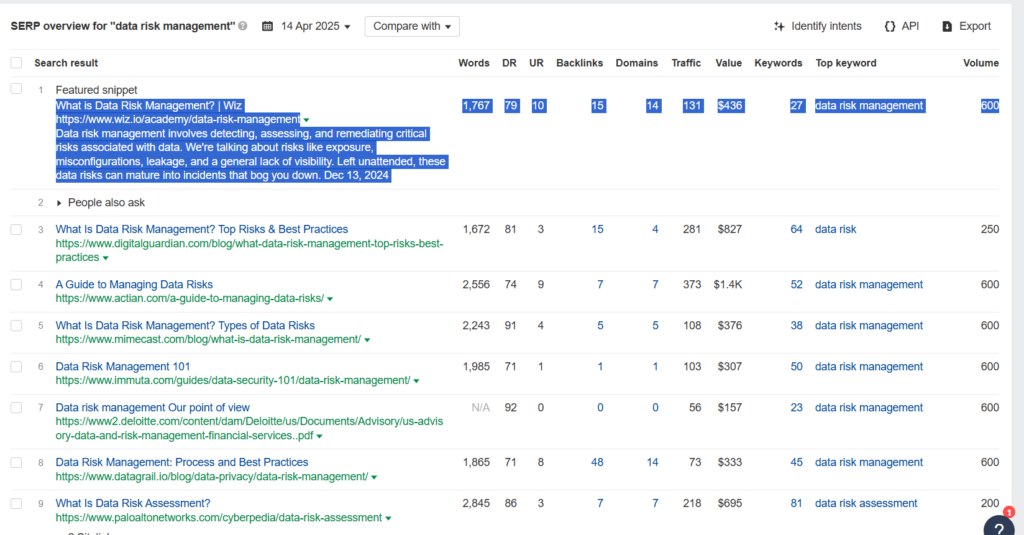Viewport: 1024px width, 535px height.
Task: Click the Keywords column header
Action: click(778, 63)
